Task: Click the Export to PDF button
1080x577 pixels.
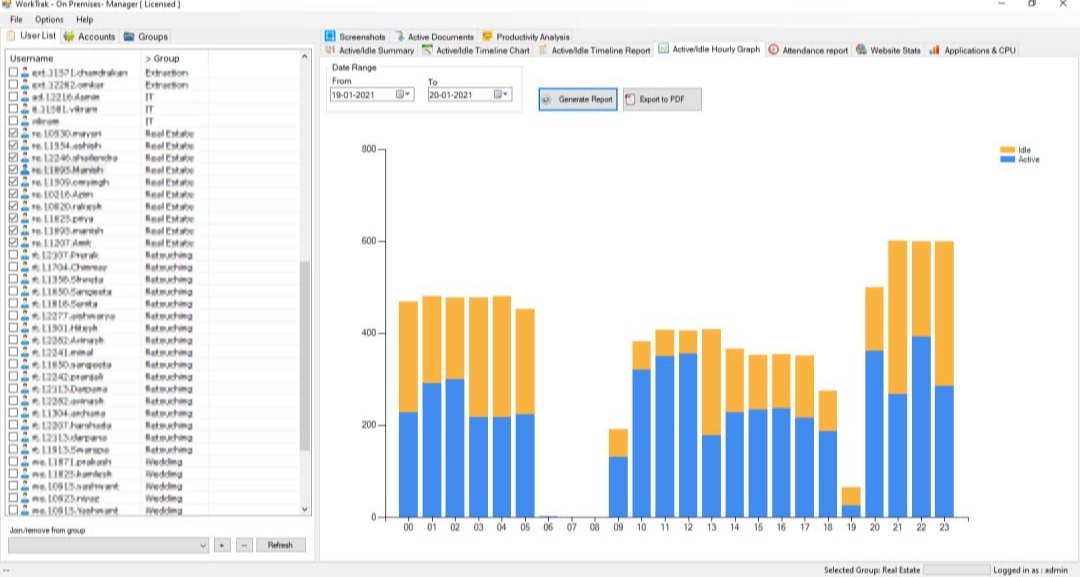Action: tap(662, 99)
